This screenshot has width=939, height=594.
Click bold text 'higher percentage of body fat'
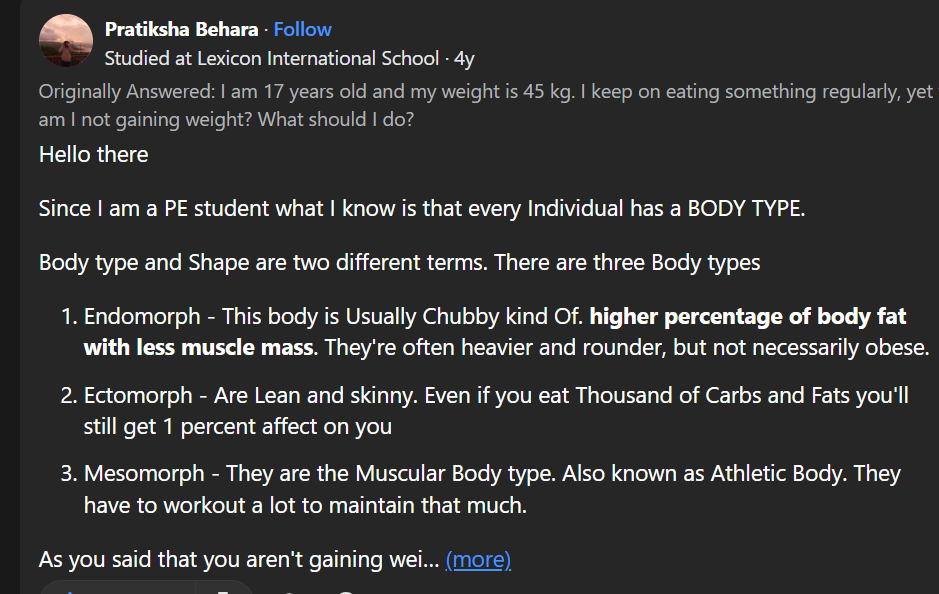click(x=748, y=317)
